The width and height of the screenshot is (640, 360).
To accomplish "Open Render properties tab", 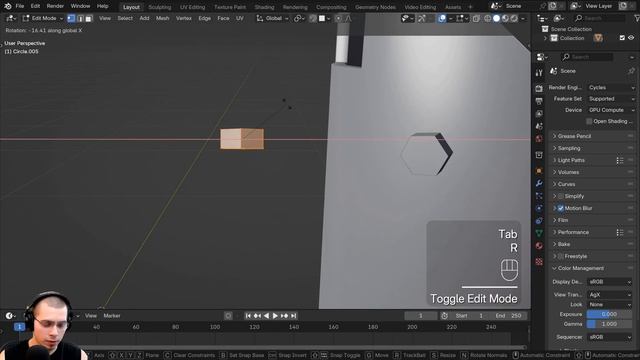I will [x=539, y=88].
